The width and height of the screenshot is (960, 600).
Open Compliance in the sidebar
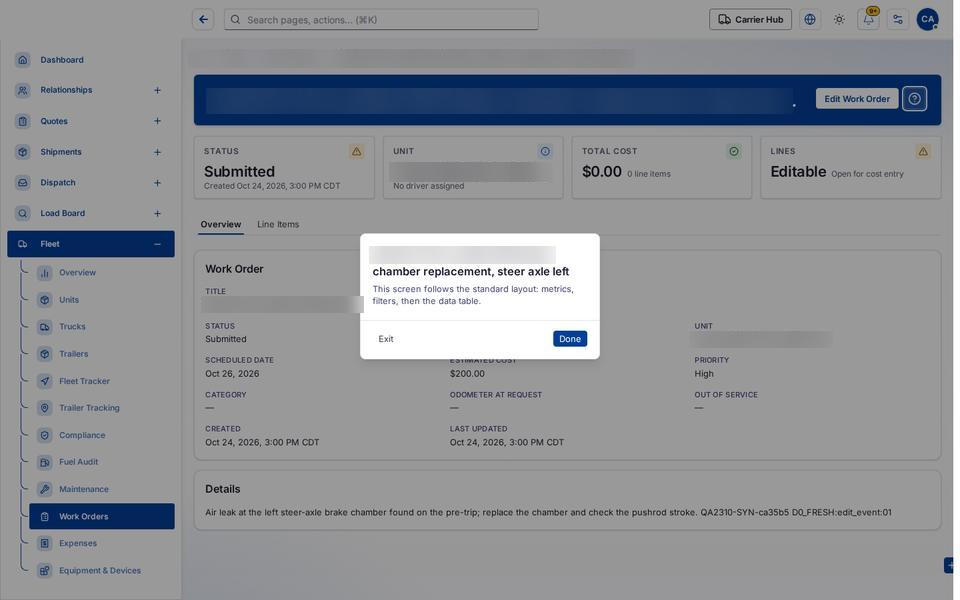[102, 435]
